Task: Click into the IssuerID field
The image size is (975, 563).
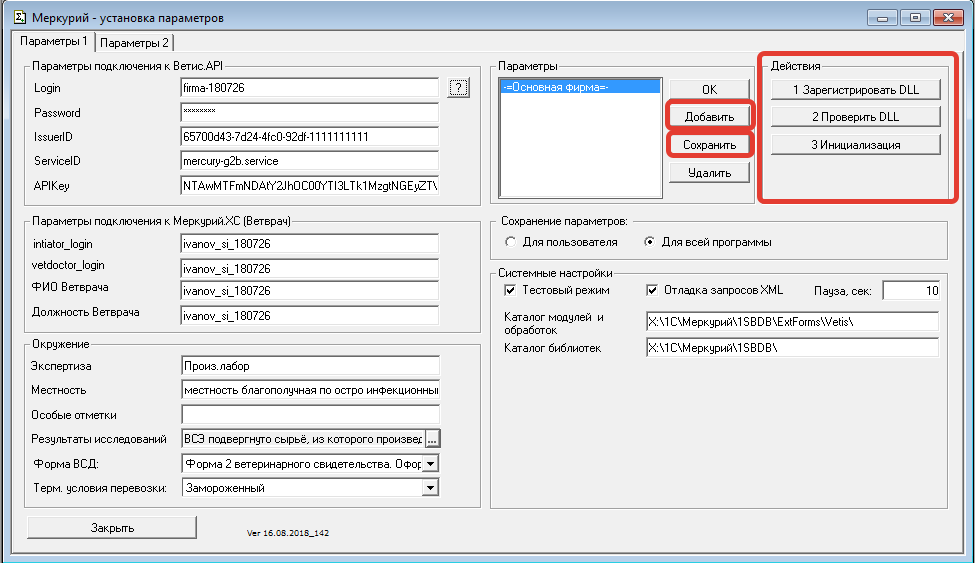Action: [310, 137]
